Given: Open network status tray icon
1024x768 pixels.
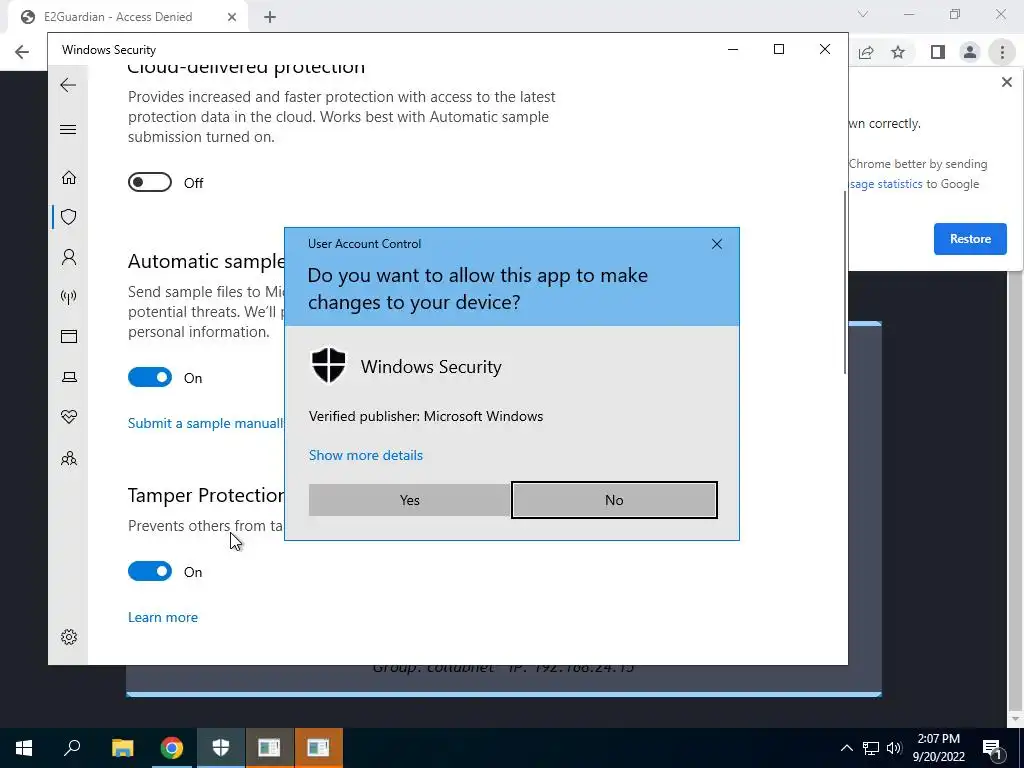Looking at the screenshot, I should click(871, 748).
